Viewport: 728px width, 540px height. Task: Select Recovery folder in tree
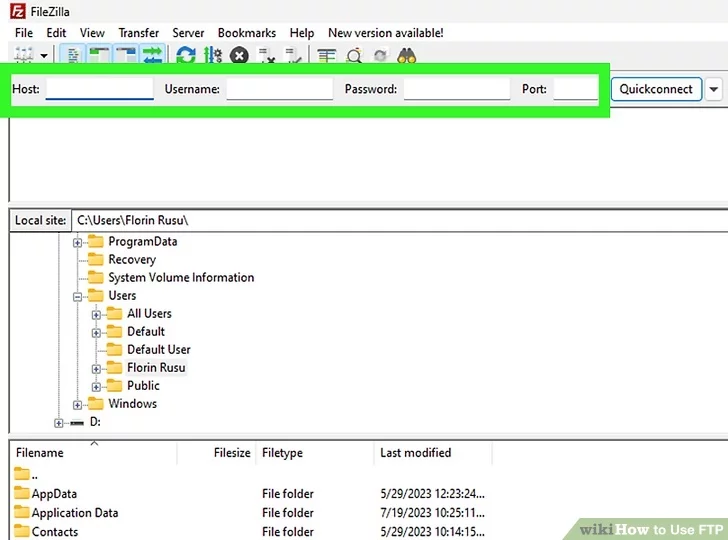point(132,260)
